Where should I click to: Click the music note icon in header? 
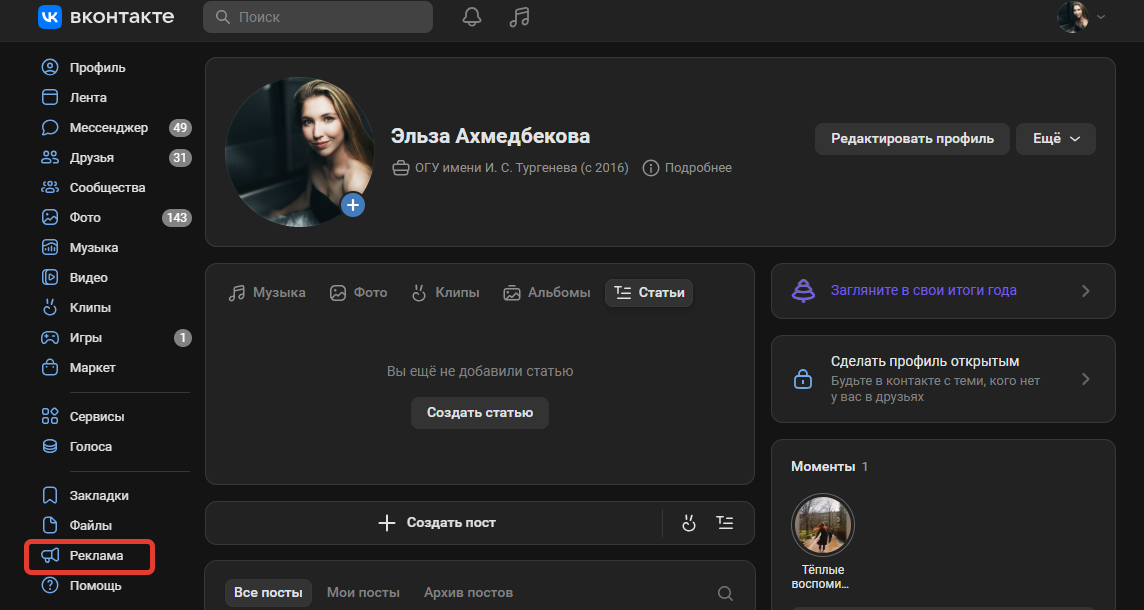(518, 17)
